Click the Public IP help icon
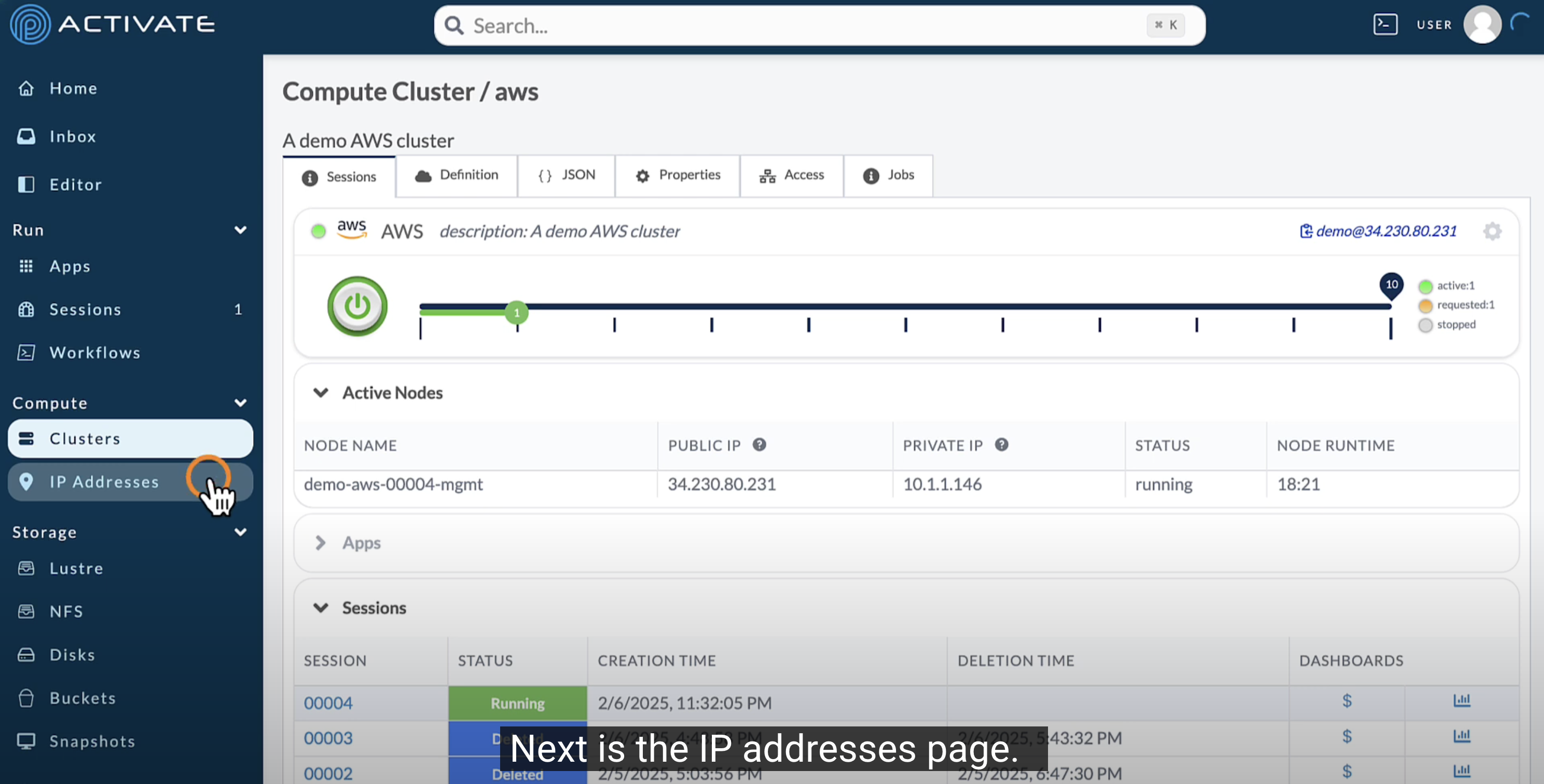1544x784 pixels. [760, 444]
